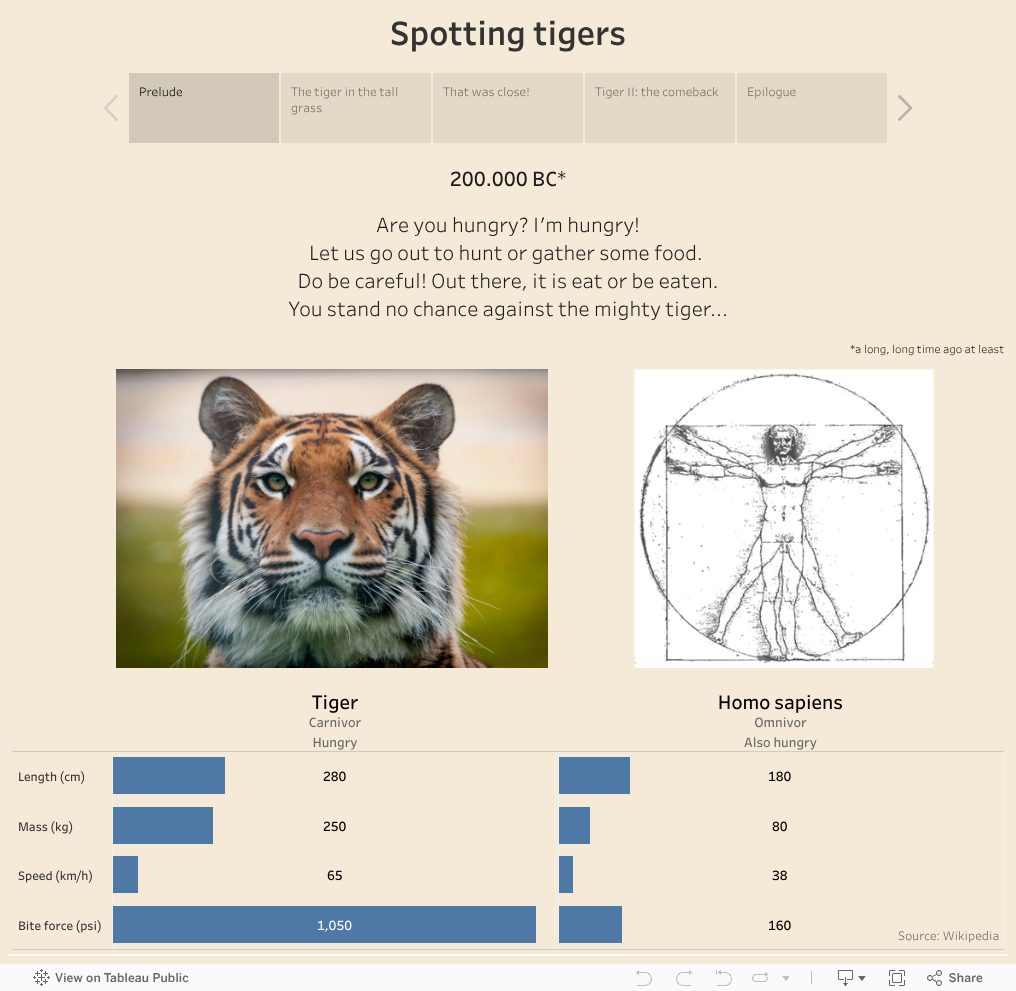Open the Refresh options dropdown arrow
1016x991 pixels.
tap(786, 978)
